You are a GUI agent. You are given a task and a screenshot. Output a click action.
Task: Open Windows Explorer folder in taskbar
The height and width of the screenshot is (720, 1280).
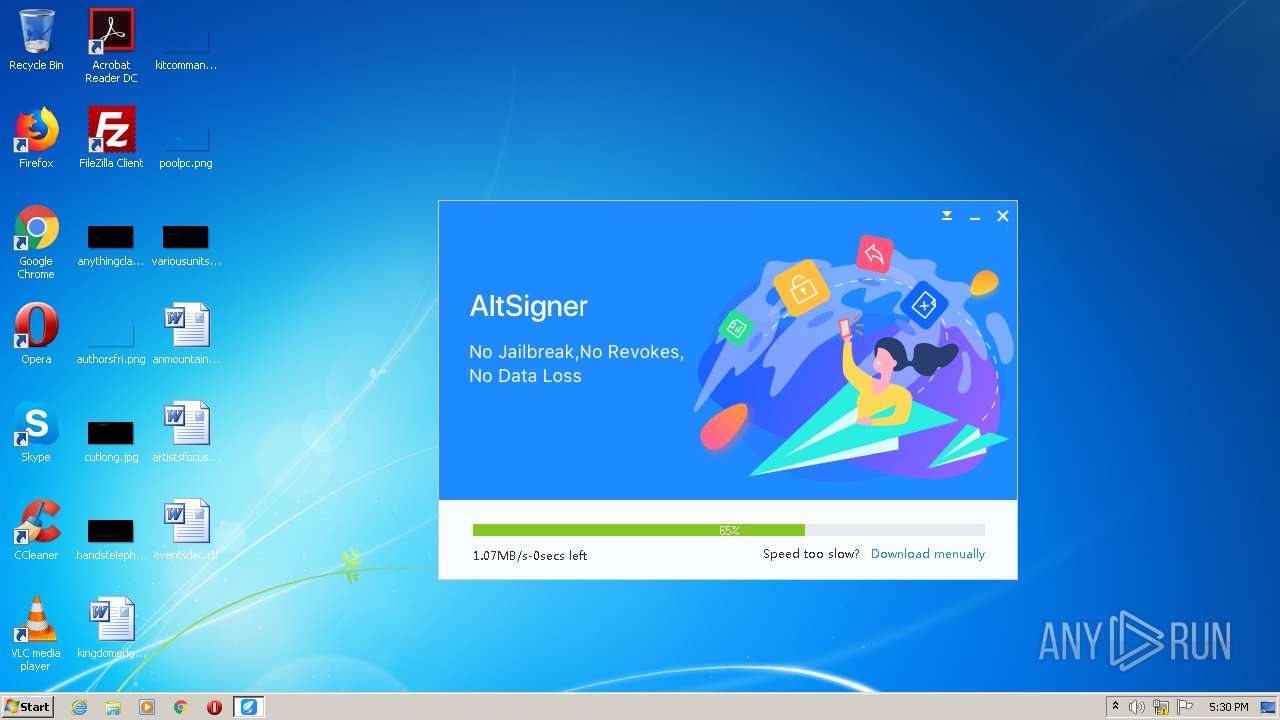113,707
